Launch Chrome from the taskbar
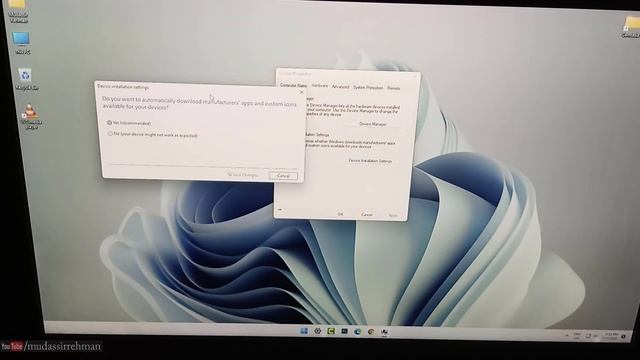The image size is (640, 360). [x=371, y=332]
